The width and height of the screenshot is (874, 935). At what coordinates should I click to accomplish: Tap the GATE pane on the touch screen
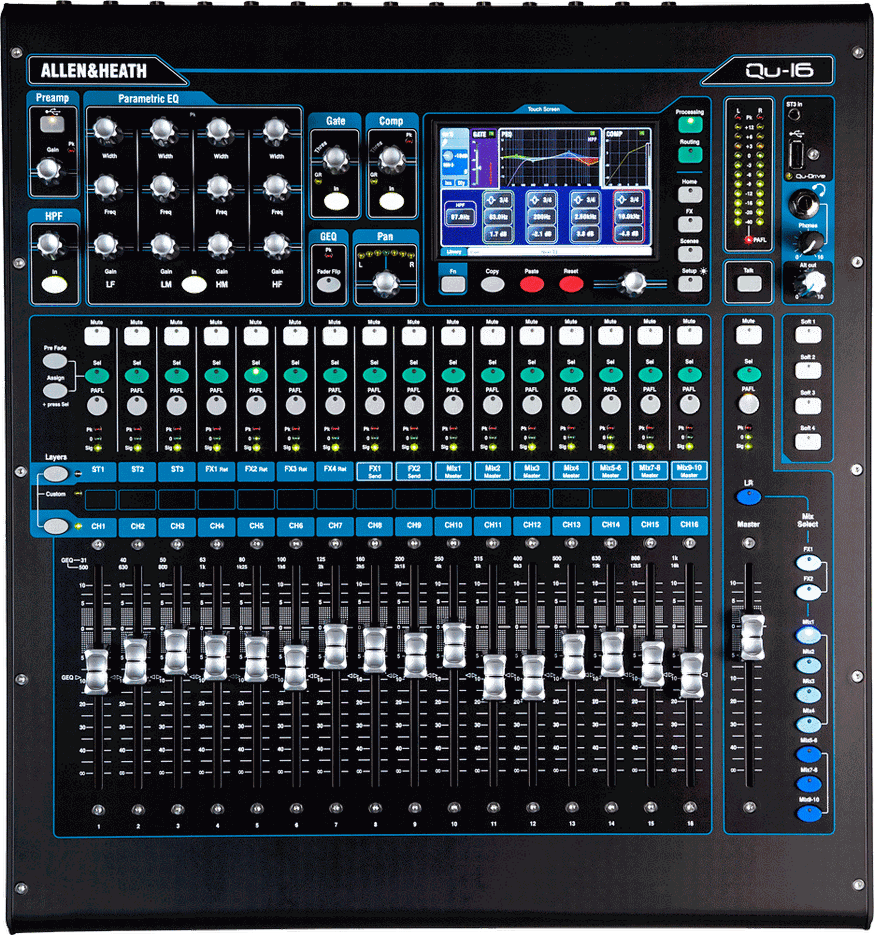[x=484, y=157]
